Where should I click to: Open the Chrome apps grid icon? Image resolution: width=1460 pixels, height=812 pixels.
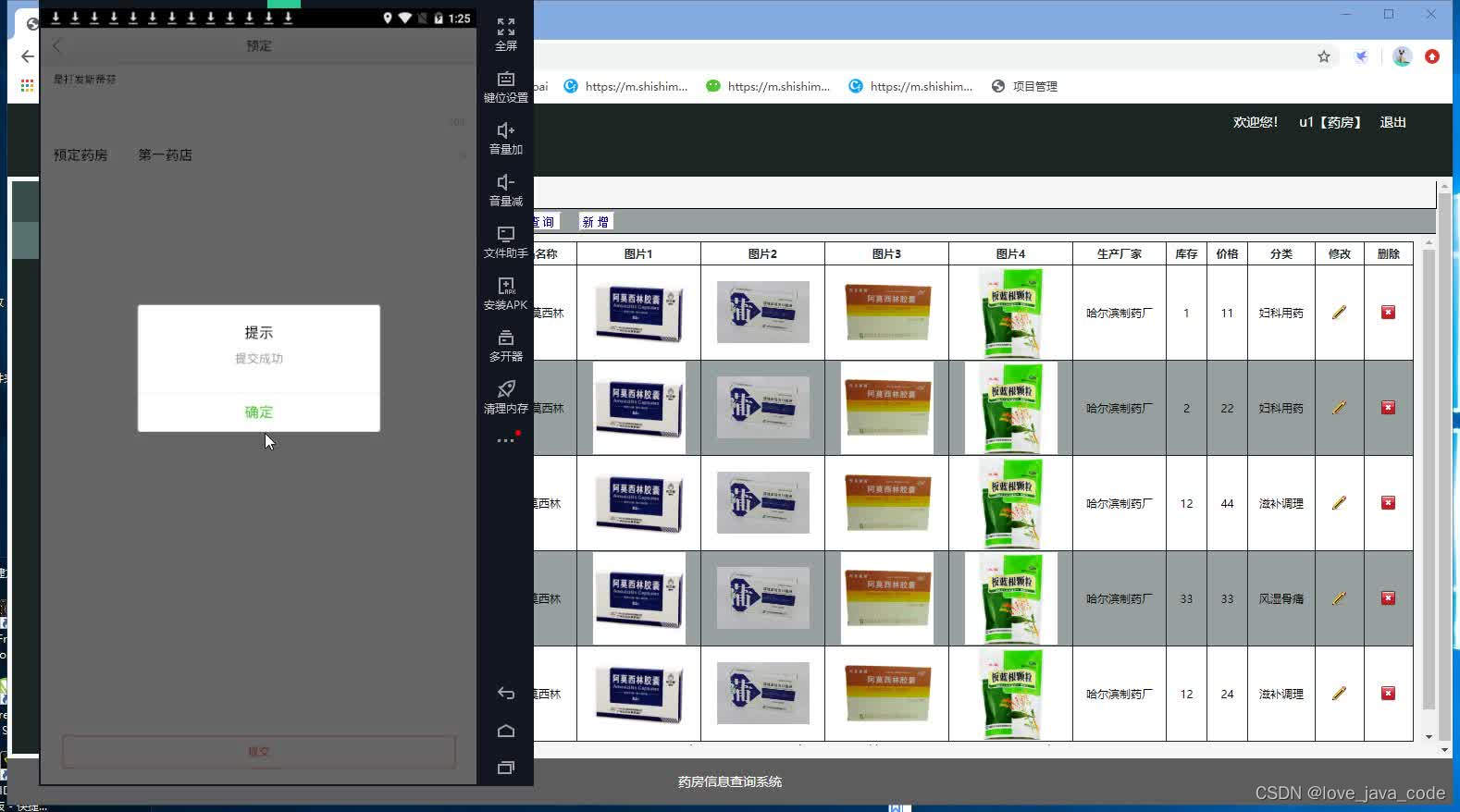(x=27, y=86)
